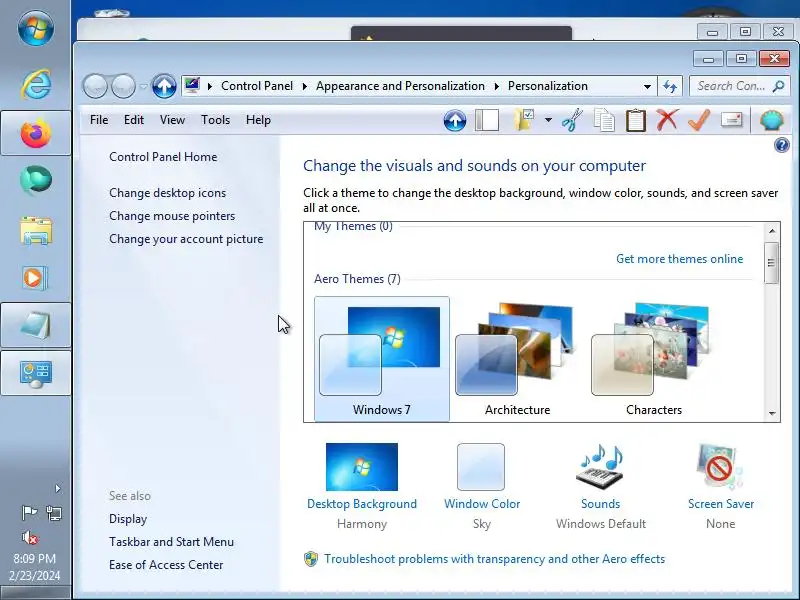Click the blue Help question mark icon
Screen dimensions: 800x600
click(782, 145)
